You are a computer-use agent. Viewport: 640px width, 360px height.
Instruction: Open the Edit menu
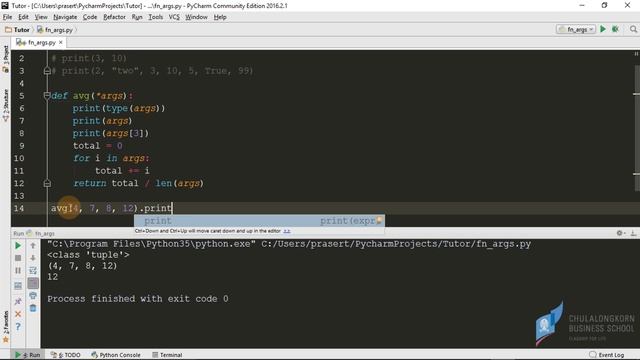(x=23, y=17)
